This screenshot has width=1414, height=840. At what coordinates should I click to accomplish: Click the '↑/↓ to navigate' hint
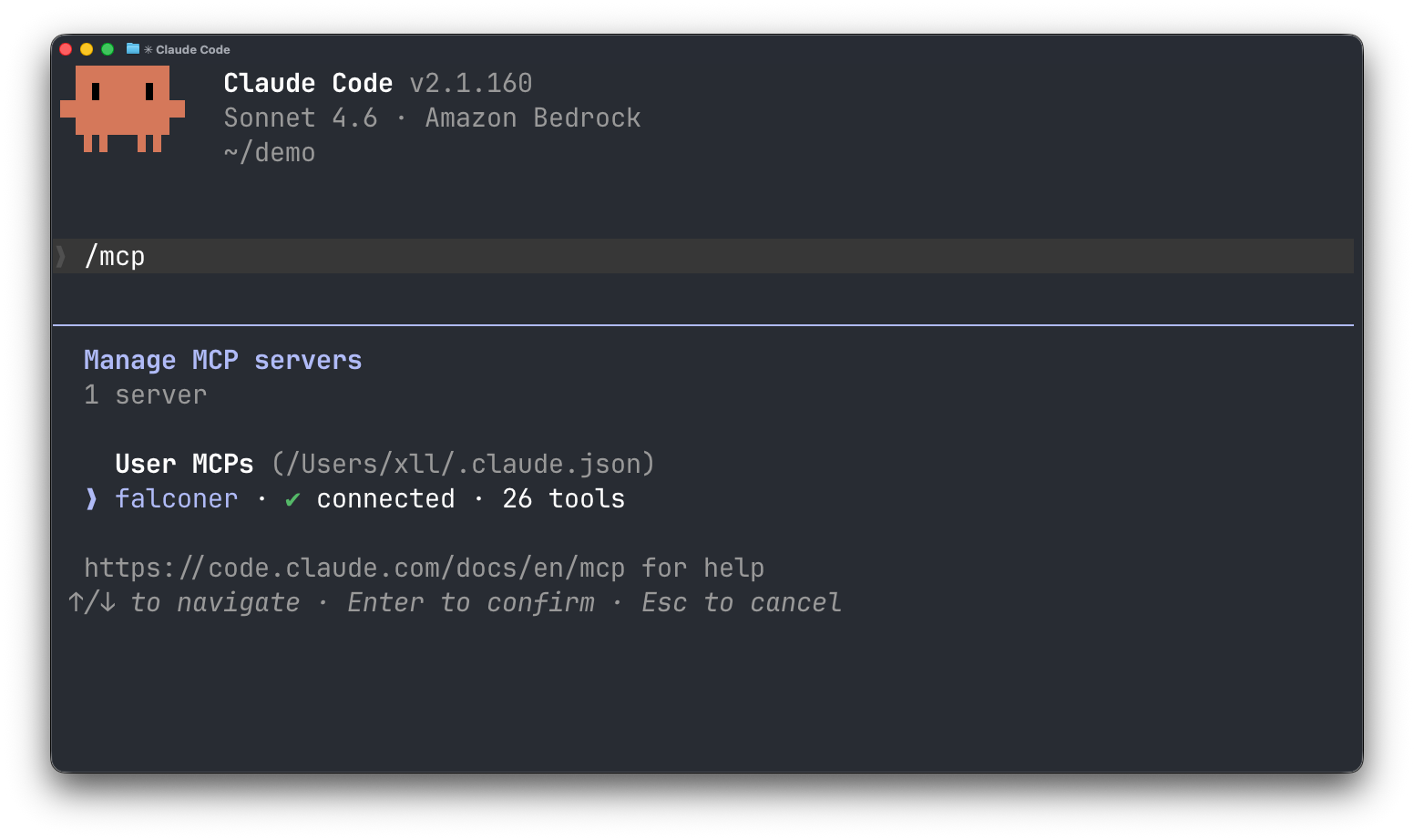tap(184, 603)
